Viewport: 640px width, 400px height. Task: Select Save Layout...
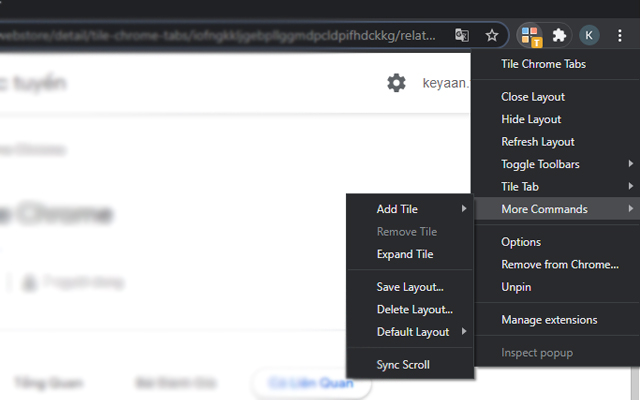click(x=410, y=287)
